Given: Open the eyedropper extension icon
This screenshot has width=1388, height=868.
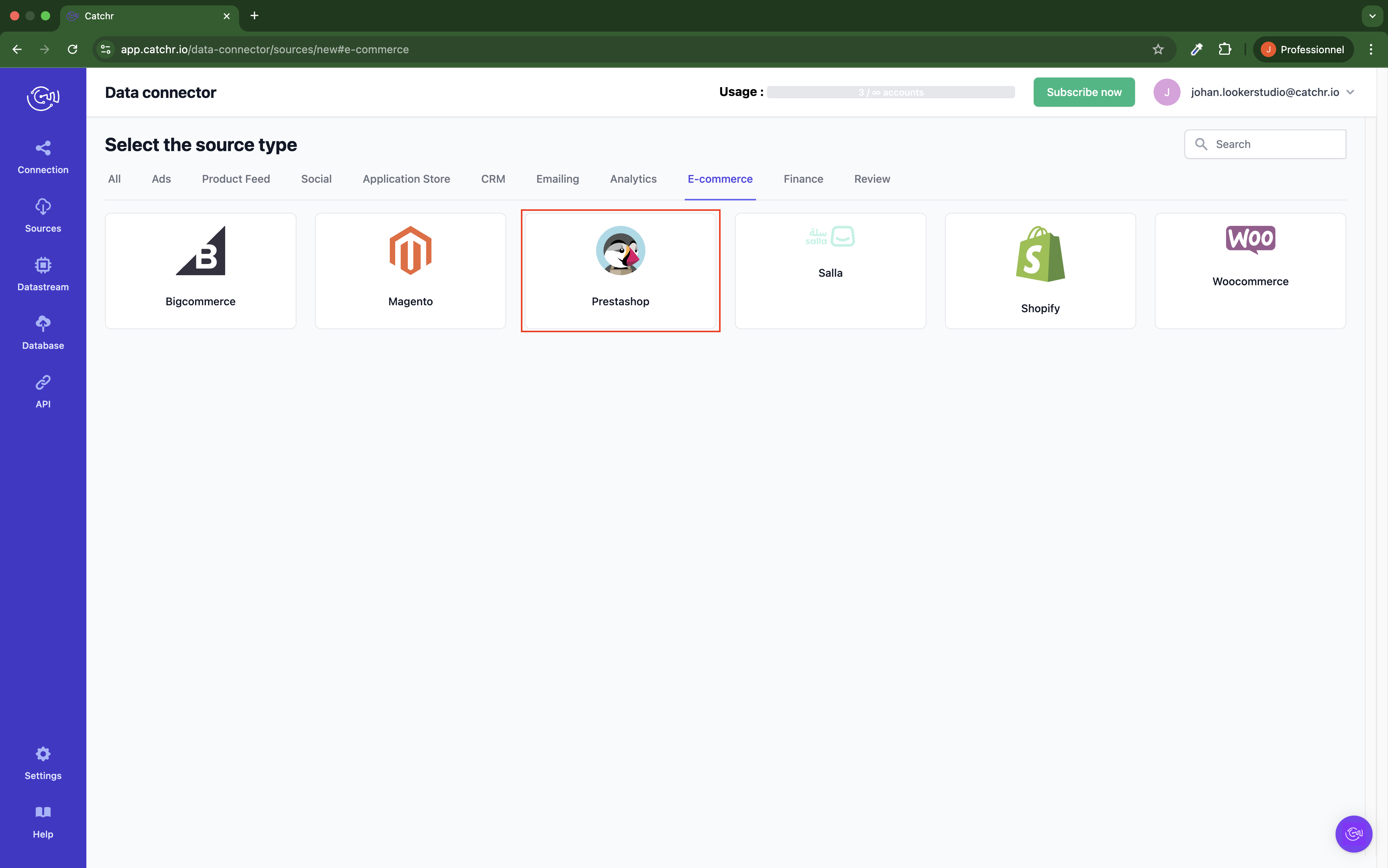Looking at the screenshot, I should pyautogui.click(x=1197, y=49).
